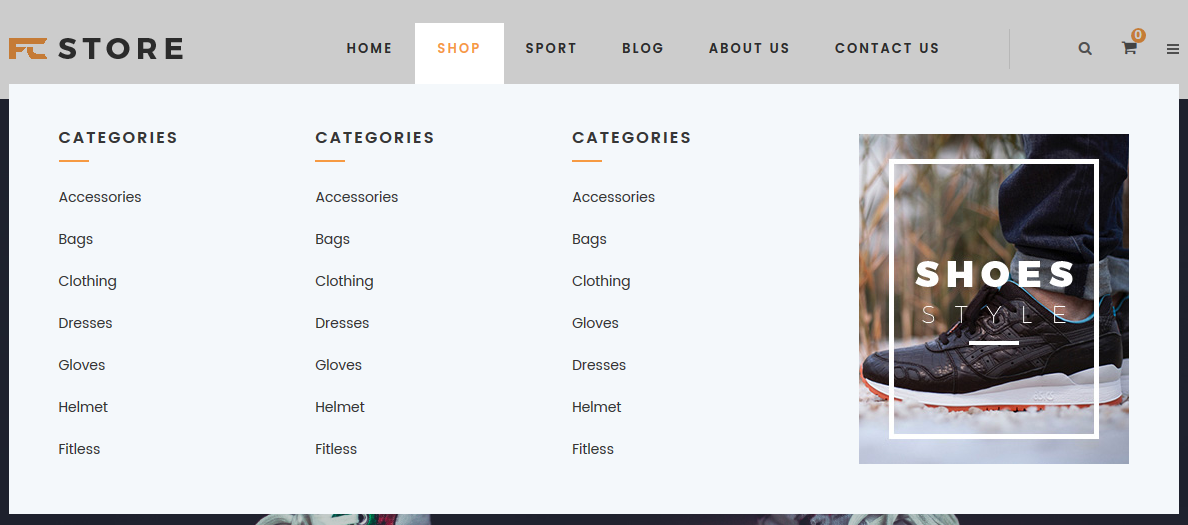Open the About Us page

[749, 48]
